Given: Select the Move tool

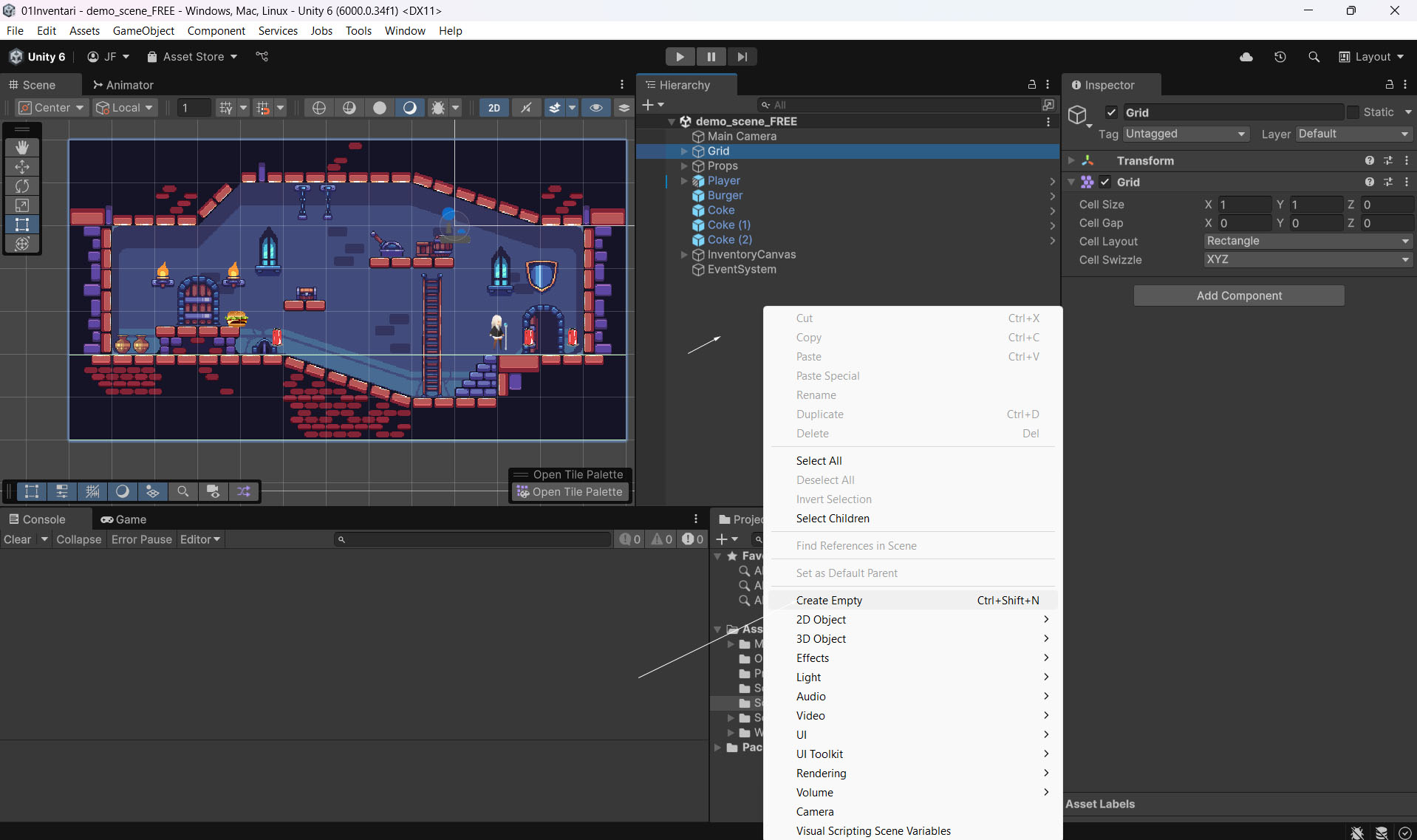Looking at the screenshot, I should click(22, 167).
